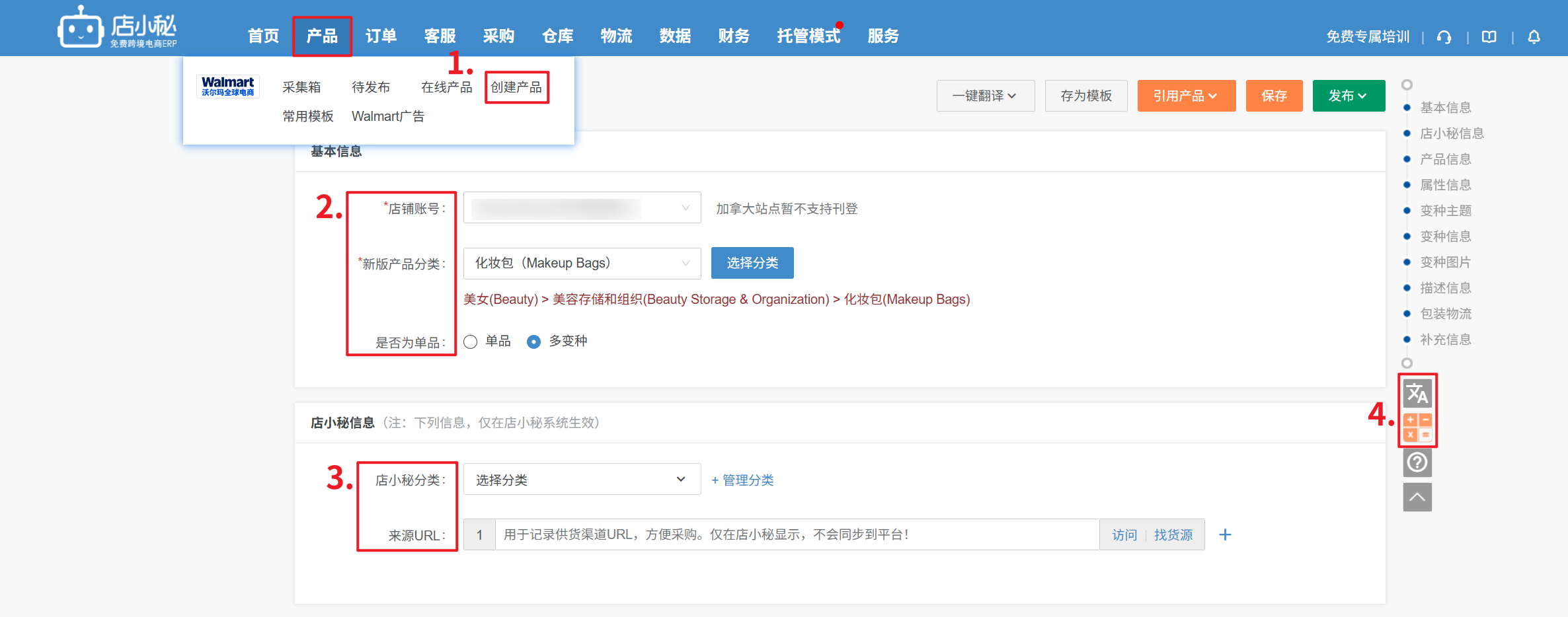Viewport: 1568px width, 617px height.
Task: Click the customer service headset icon
Action: click(1444, 37)
